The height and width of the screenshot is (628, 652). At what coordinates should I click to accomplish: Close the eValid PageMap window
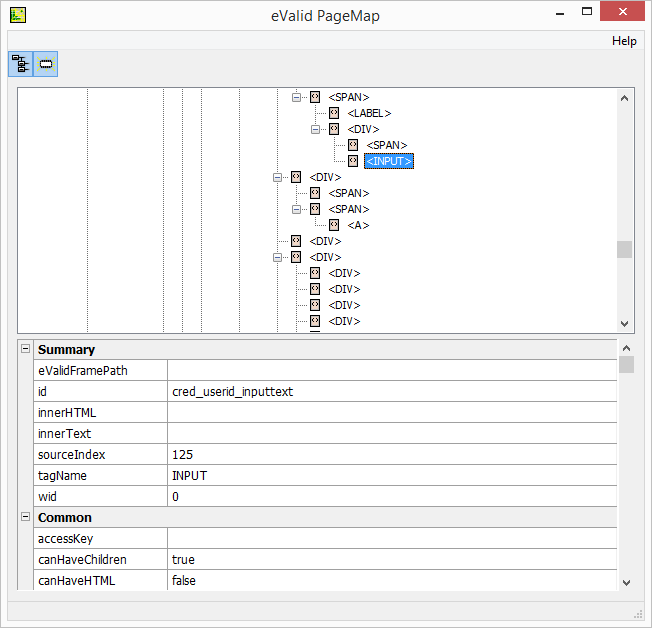(x=622, y=11)
